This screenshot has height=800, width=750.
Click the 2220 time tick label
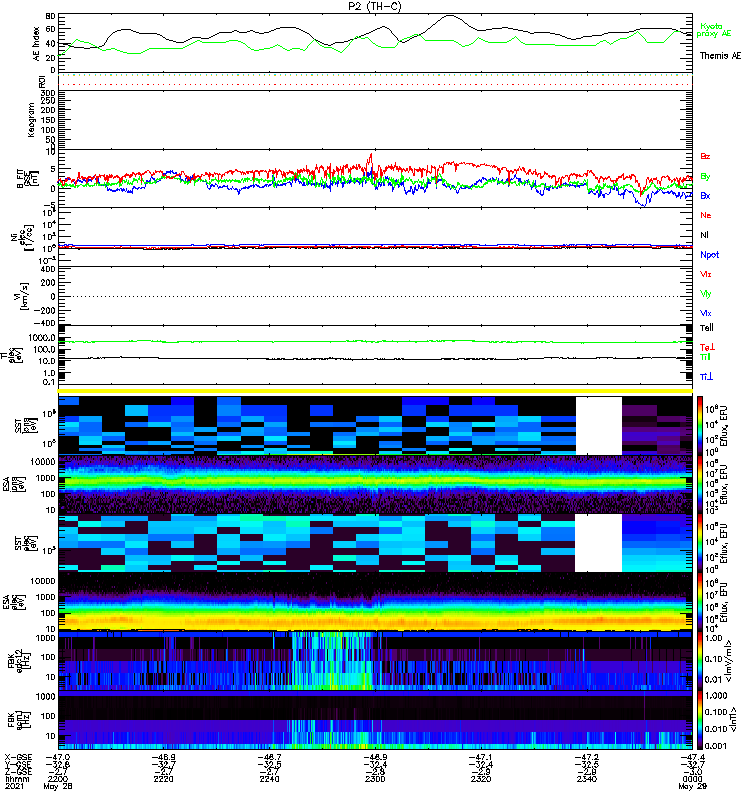click(163, 779)
